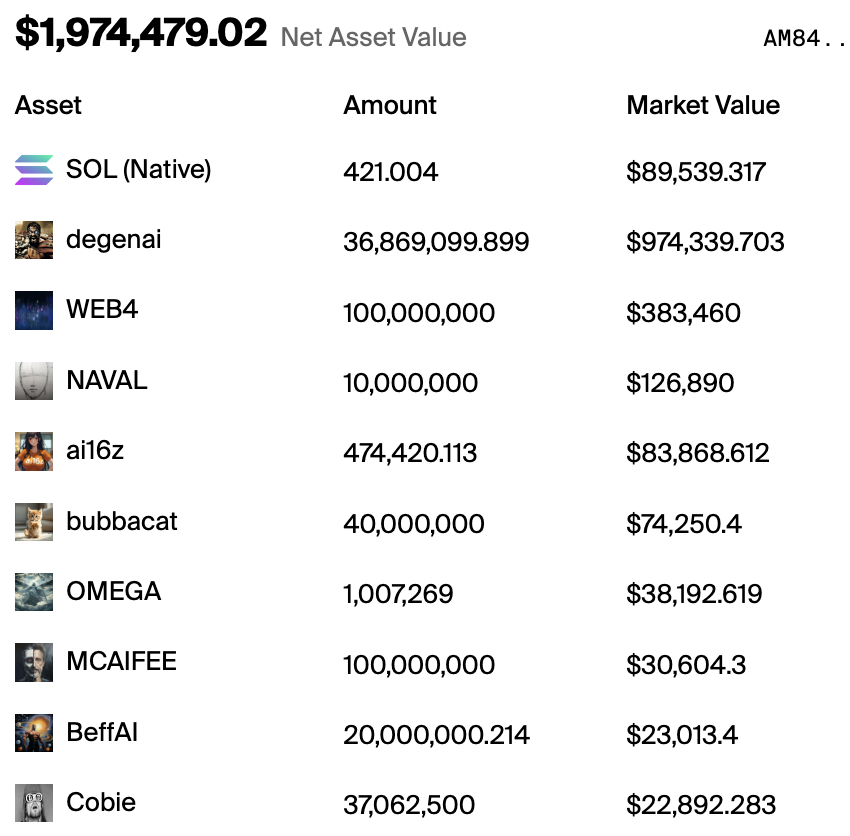Select the bubbacat asset name
This screenshot has height=836, width=850.
(121, 521)
